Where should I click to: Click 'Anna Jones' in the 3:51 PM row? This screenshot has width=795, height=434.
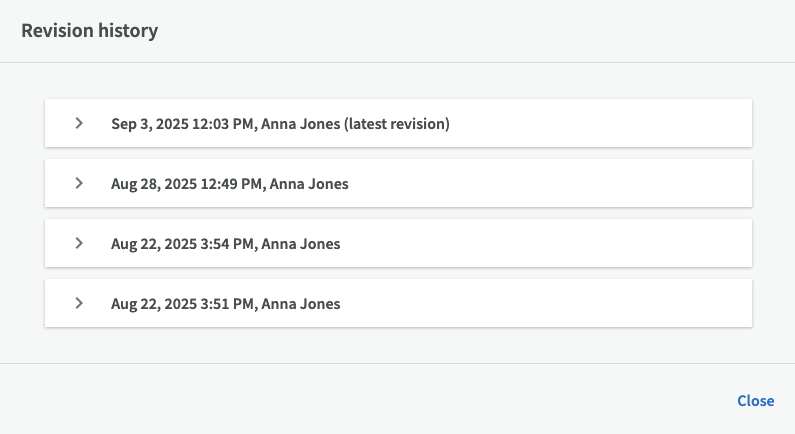click(300, 304)
